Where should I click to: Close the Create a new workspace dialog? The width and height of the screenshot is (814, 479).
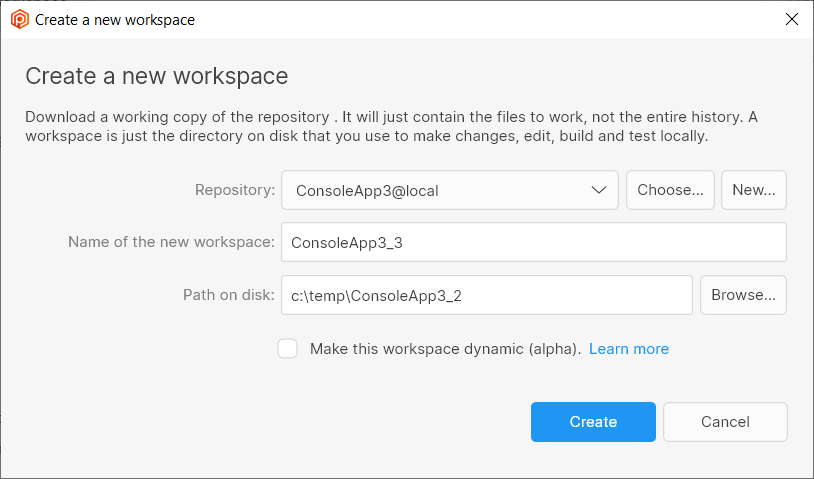tap(791, 19)
